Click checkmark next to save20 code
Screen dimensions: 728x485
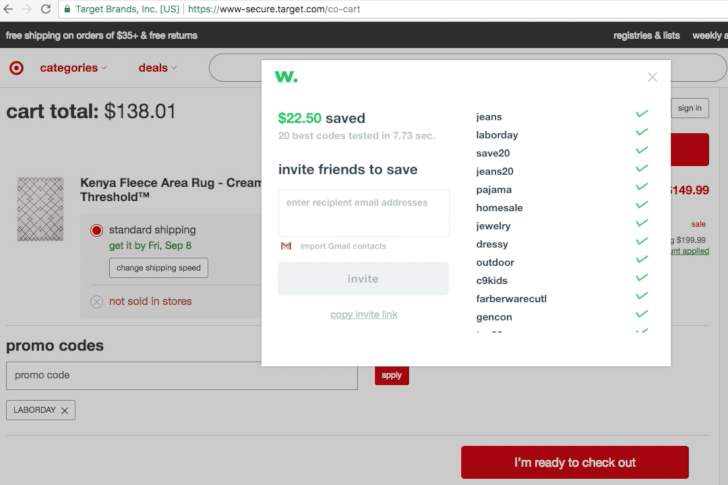tap(642, 150)
